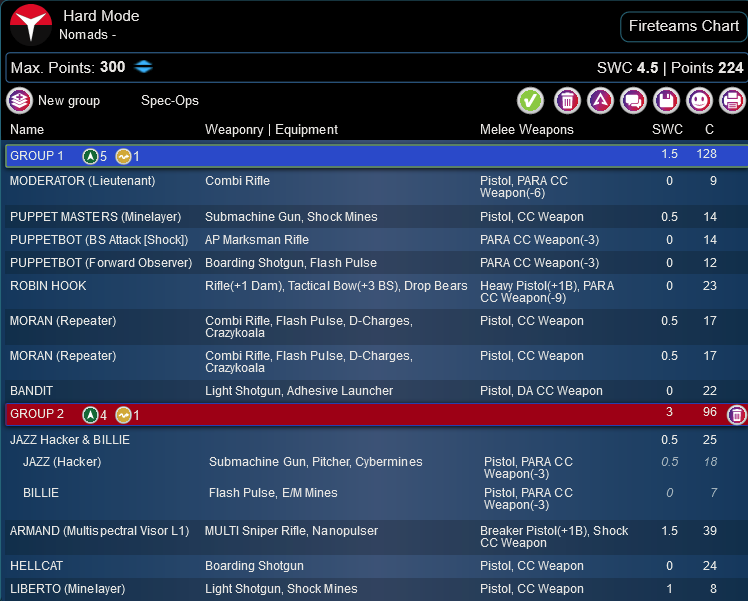
Task: Select the JAZZ Hacker & BILLIE entry
Action: tap(376, 440)
